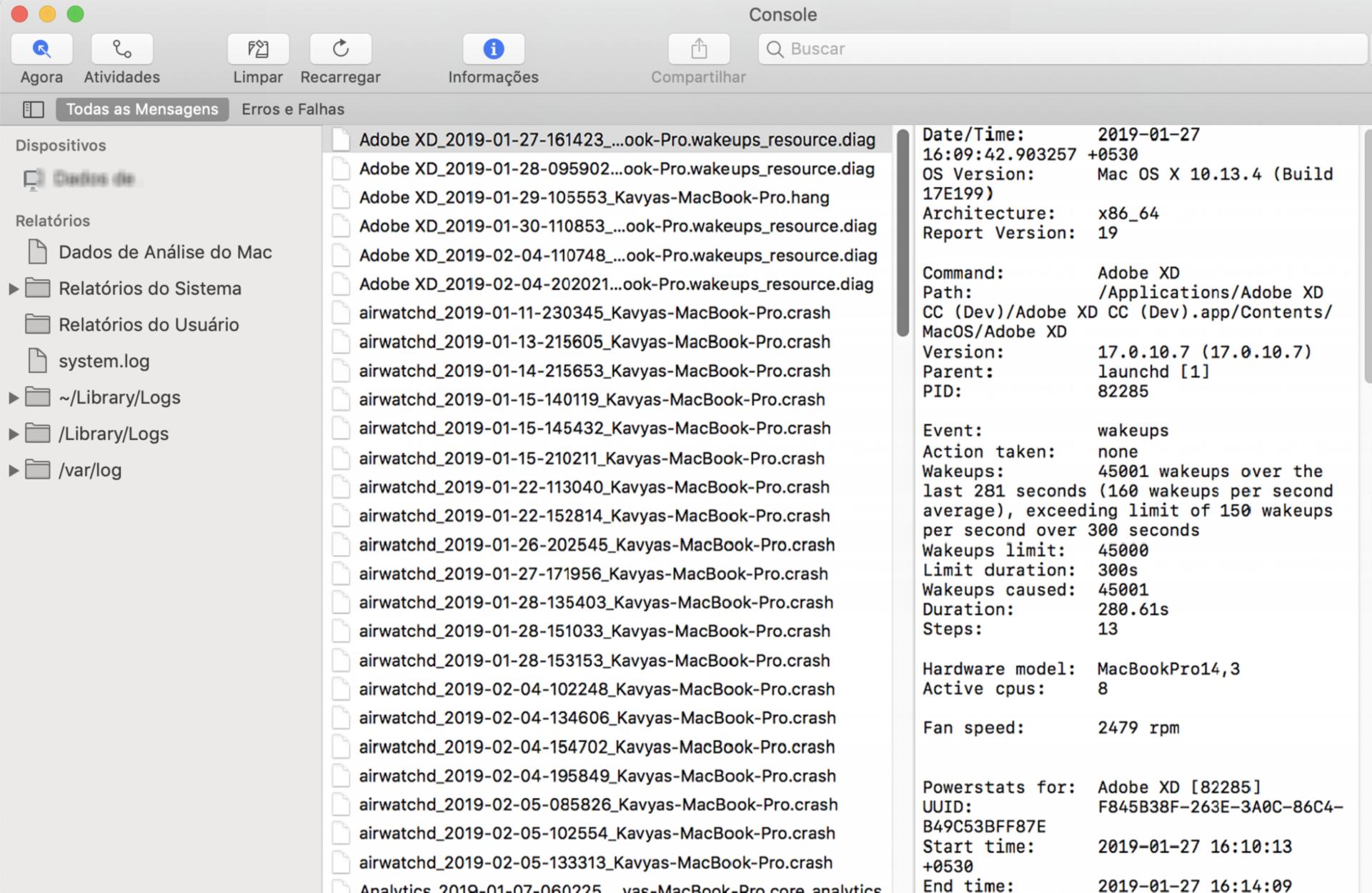Select Dados de Análise do Mac

[x=164, y=252]
